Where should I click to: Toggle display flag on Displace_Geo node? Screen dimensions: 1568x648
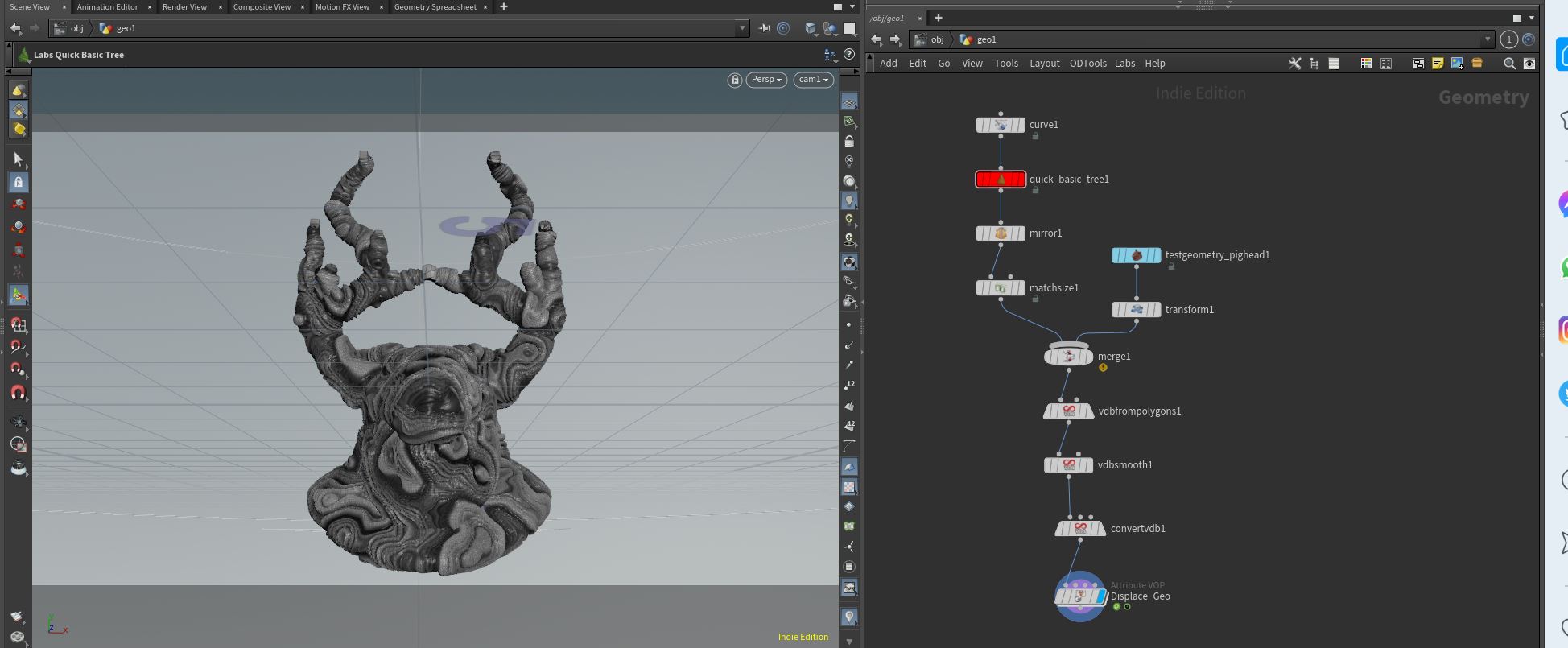1102,596
